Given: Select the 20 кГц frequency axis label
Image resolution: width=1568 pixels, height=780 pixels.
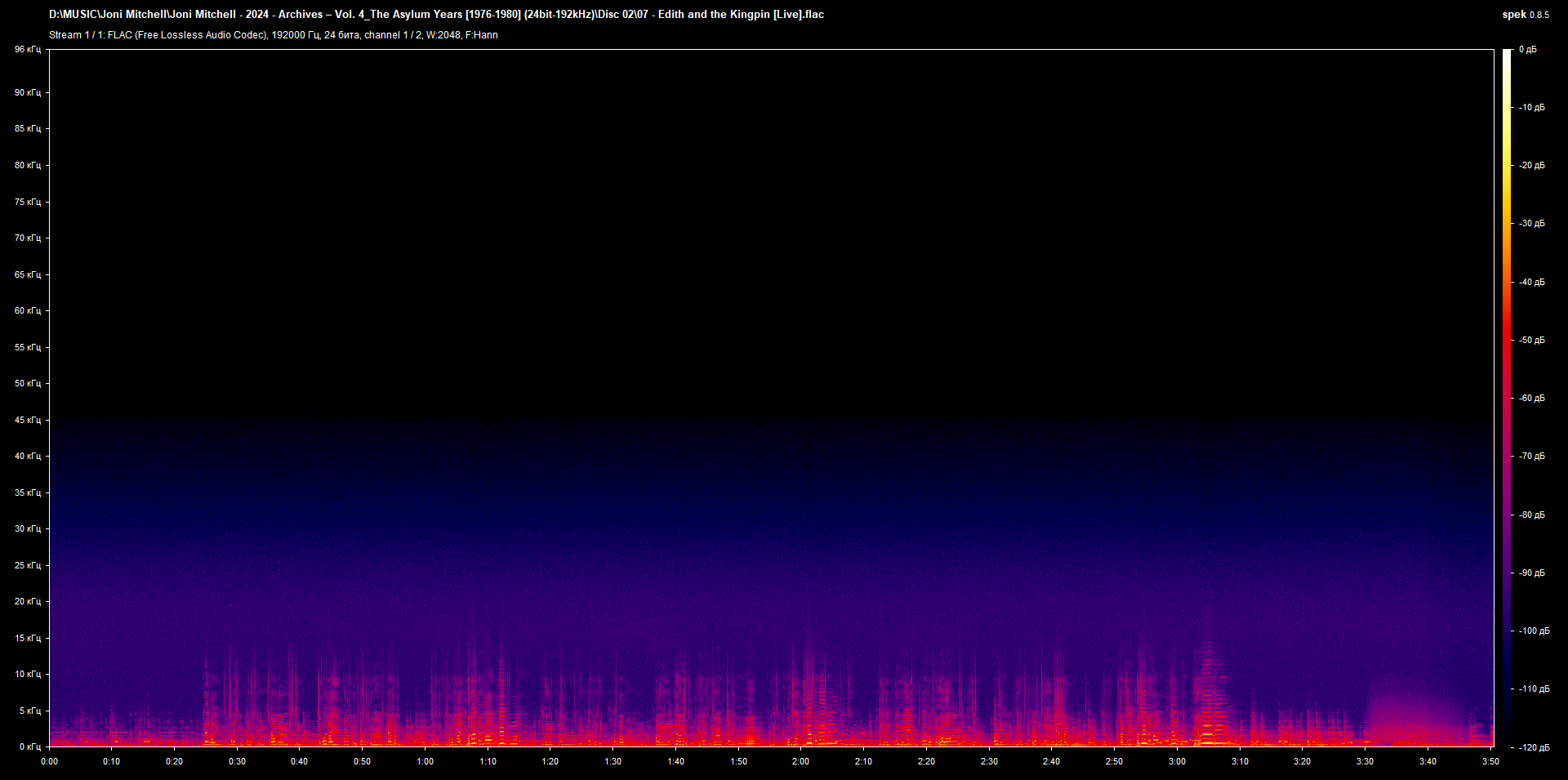Looking at the screenshot, I should [27, 601].
